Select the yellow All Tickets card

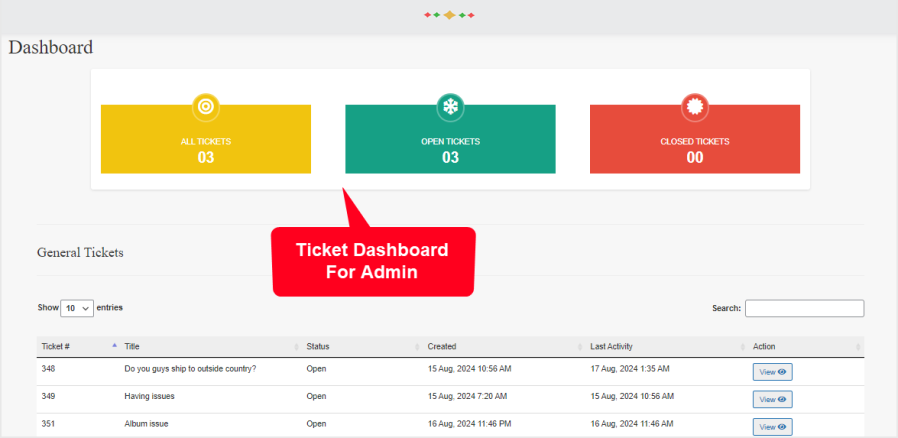point(206,145)
